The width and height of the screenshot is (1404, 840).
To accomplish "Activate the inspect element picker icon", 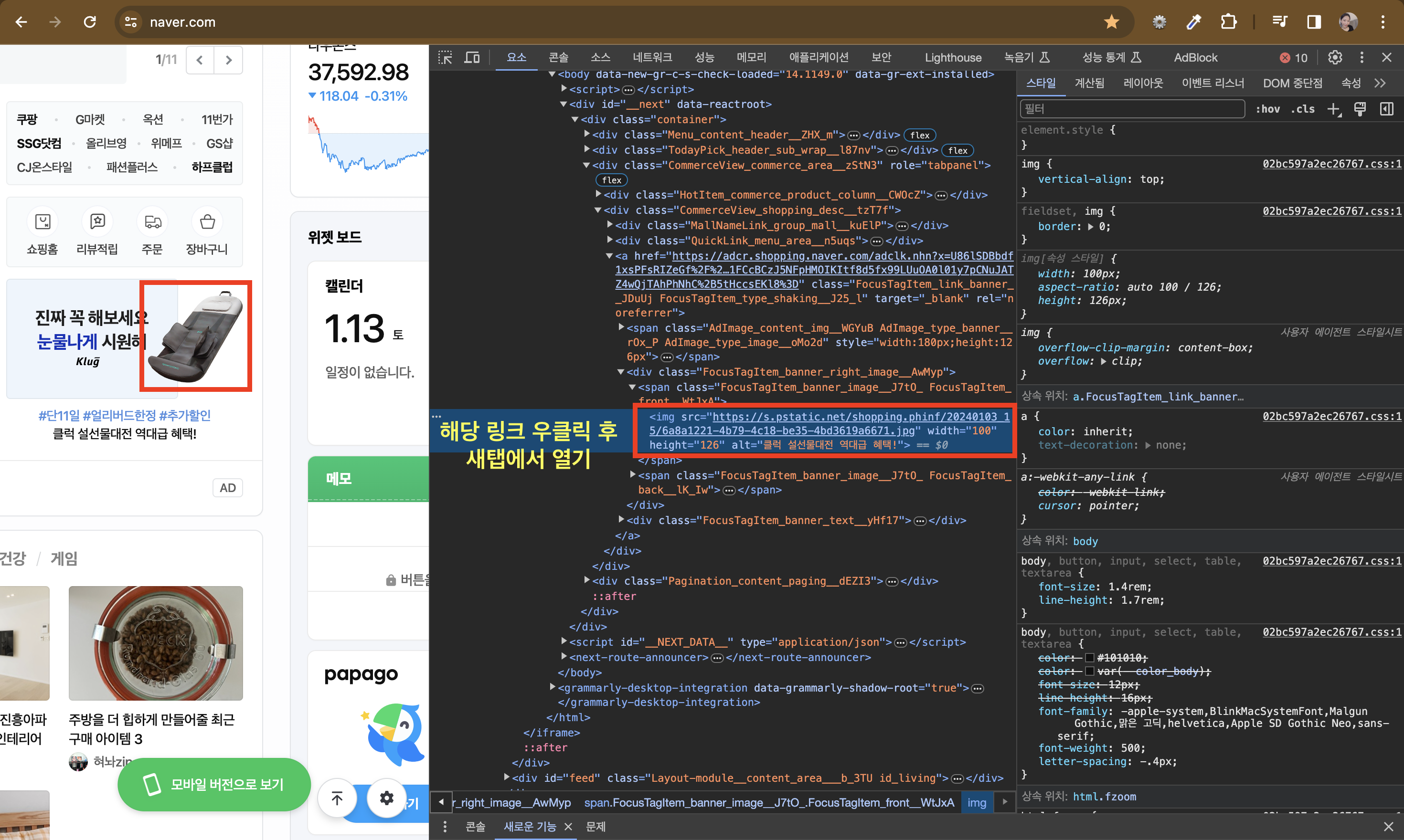I will 445,57.
